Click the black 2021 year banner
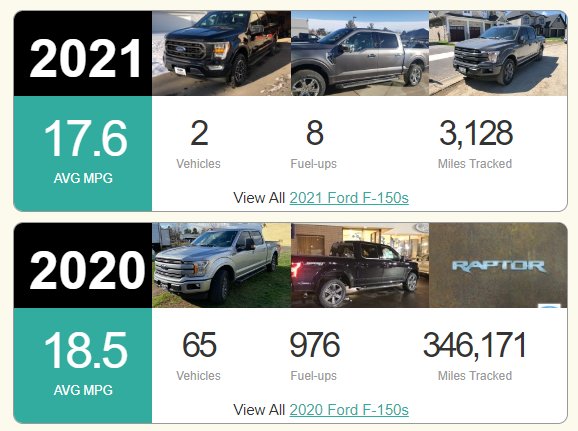 [83, 53]
